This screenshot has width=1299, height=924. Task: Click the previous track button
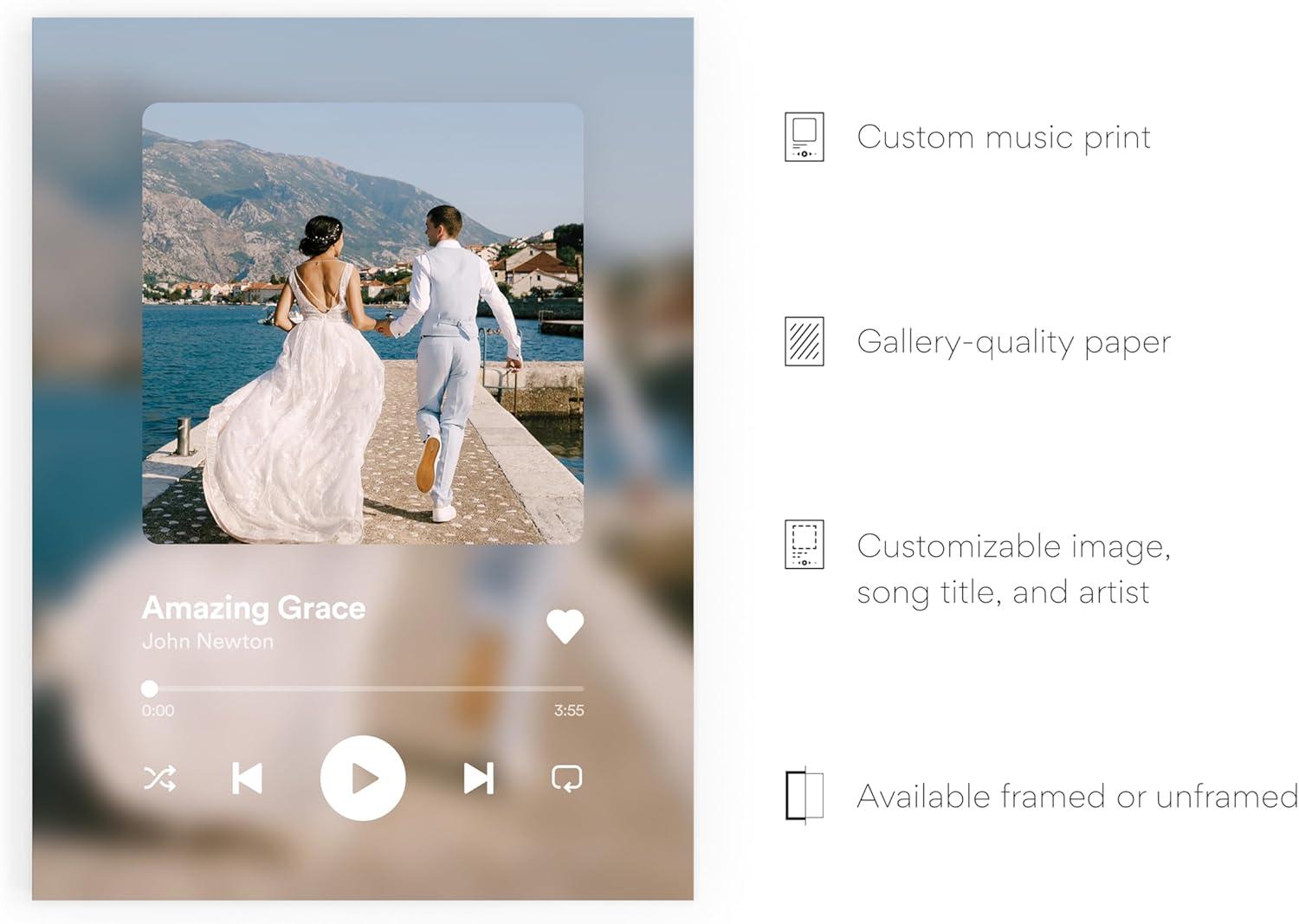pyautogui.click(x=247, y=779)
